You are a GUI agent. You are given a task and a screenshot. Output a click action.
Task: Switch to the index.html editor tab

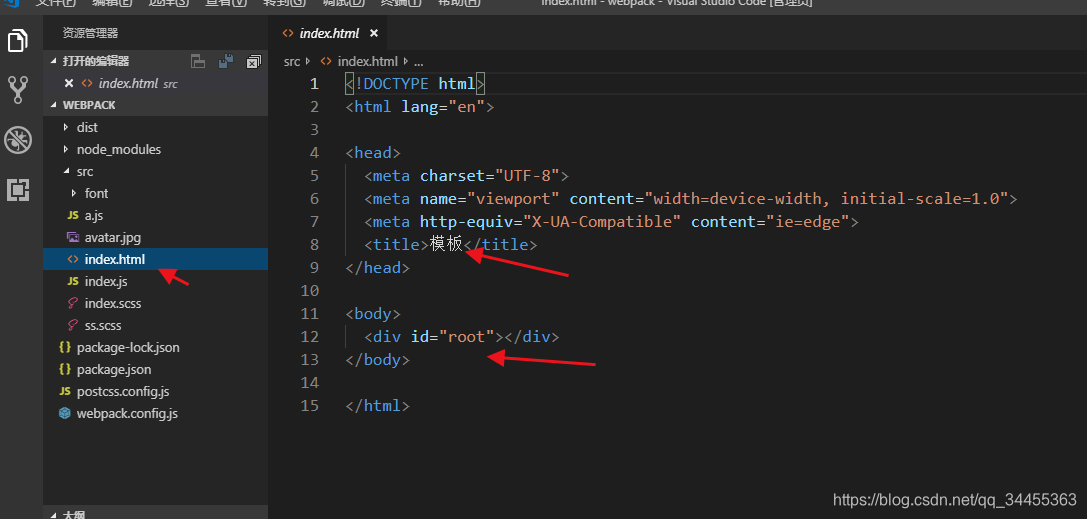point(329,33)
